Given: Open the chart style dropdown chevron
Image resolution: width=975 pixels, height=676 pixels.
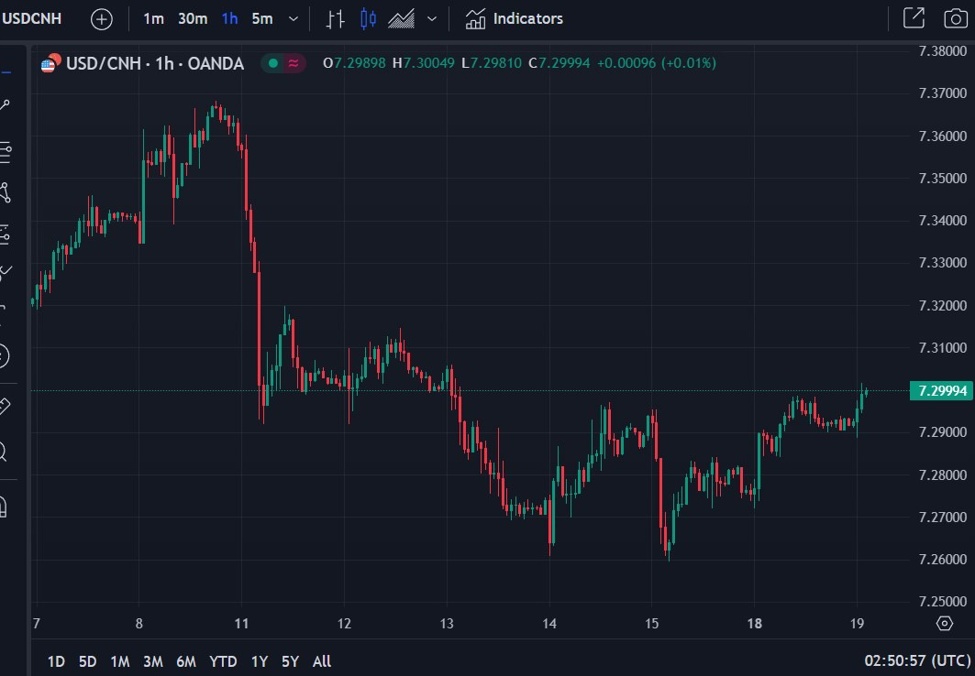Looking at the screenshot, I should click(431, 18).
